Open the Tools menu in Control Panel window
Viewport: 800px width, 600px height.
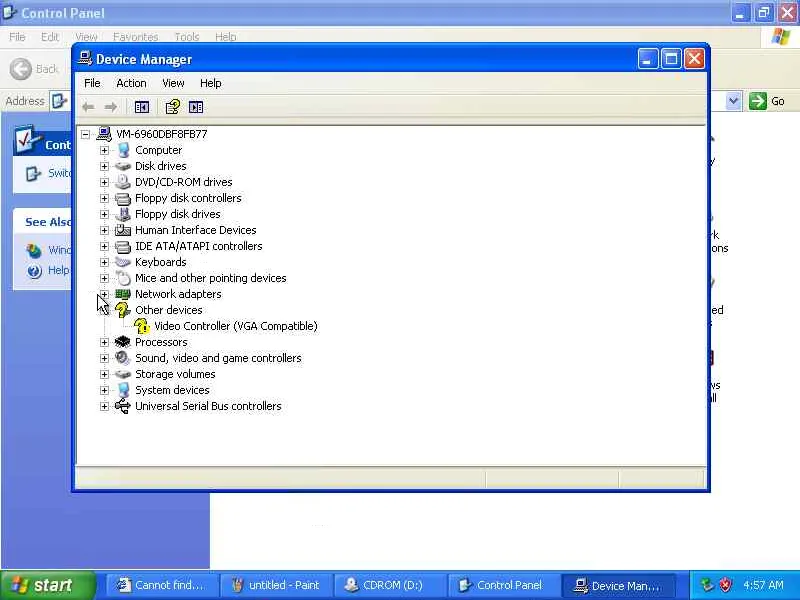(187, 37)
